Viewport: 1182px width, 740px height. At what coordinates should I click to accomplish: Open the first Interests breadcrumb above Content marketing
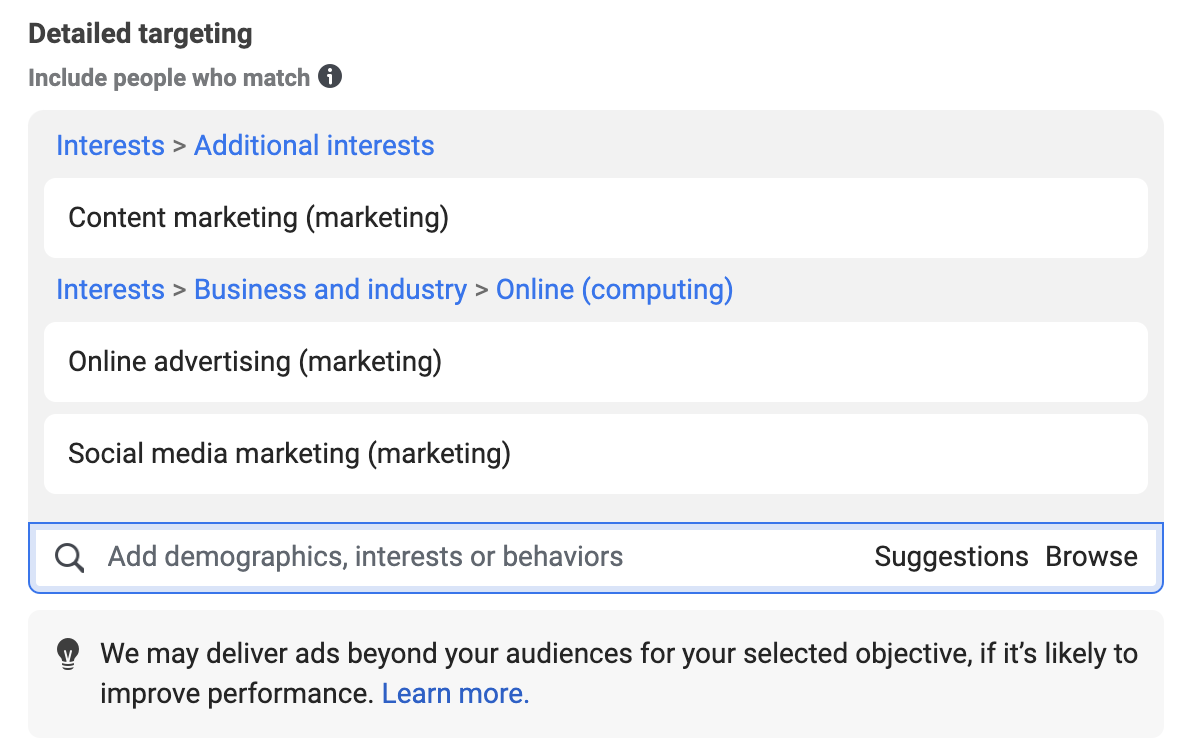(110, 145)
